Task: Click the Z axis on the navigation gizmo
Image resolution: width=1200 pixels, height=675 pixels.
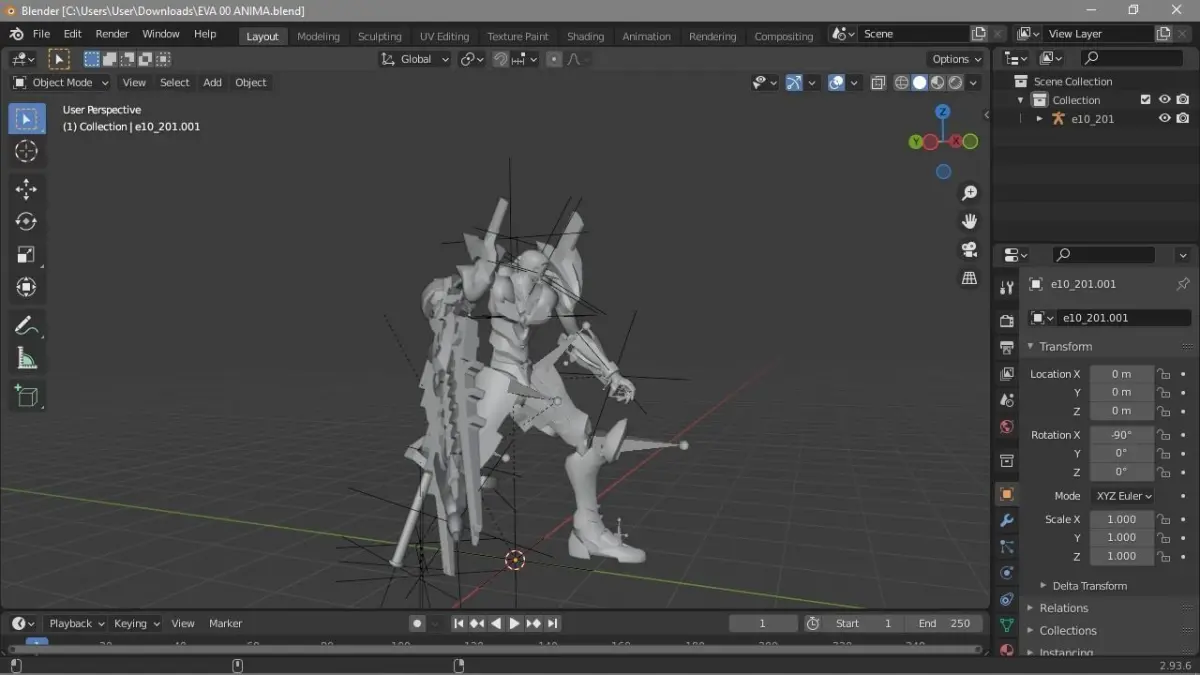Action: 942,112
